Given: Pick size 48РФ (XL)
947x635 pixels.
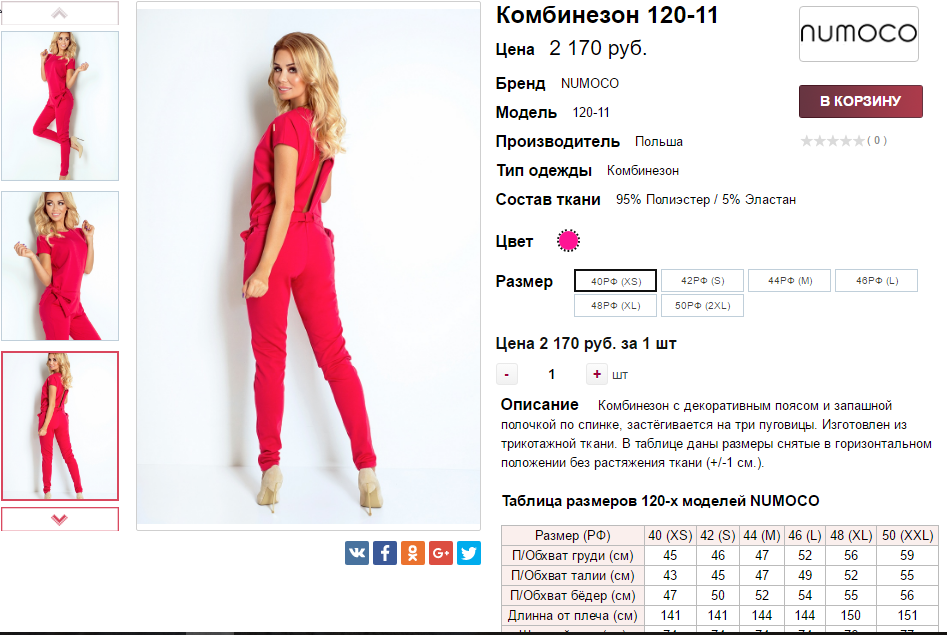Looking at the screenshot, I should [x=615, y=305].
